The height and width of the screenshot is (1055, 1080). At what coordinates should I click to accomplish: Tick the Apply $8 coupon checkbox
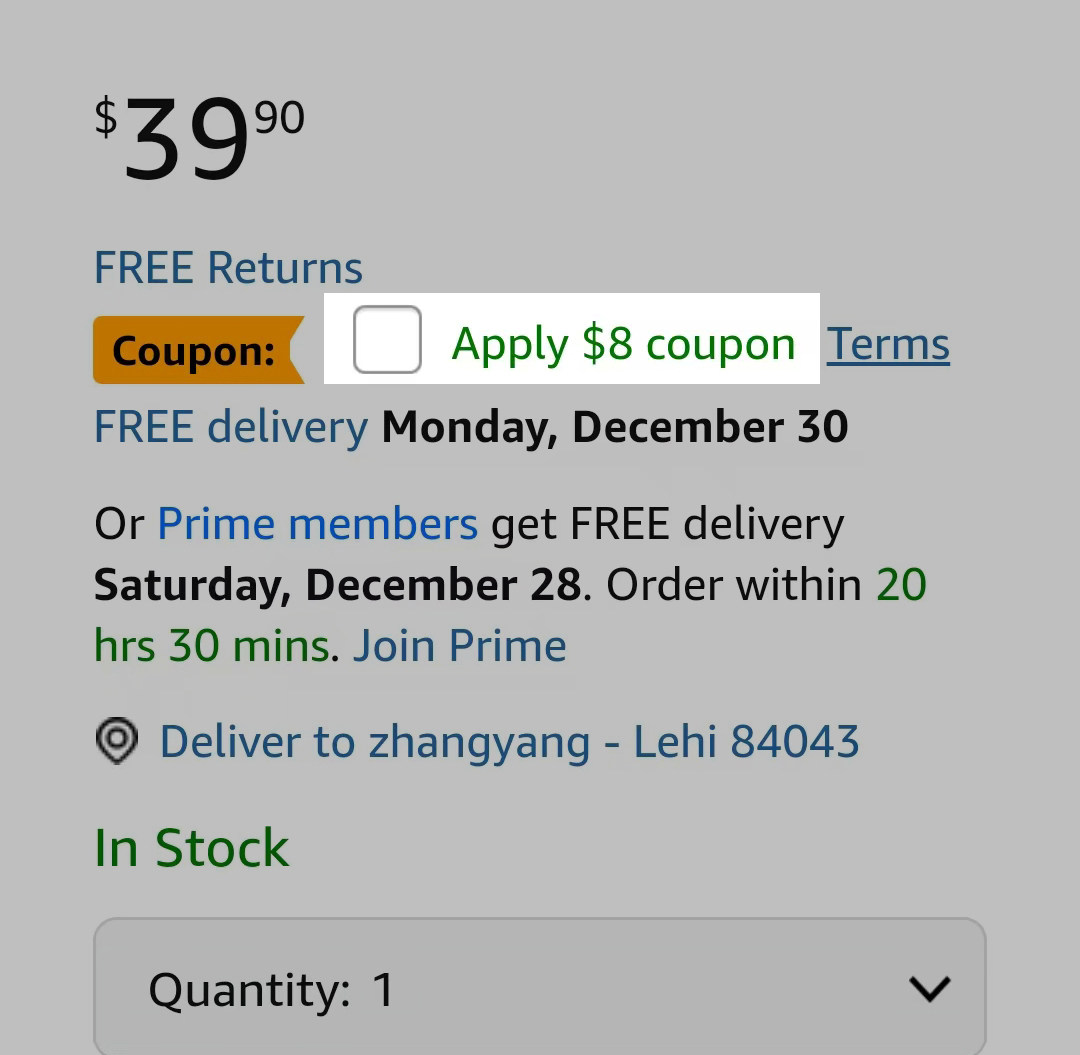(x=387, y=340)
